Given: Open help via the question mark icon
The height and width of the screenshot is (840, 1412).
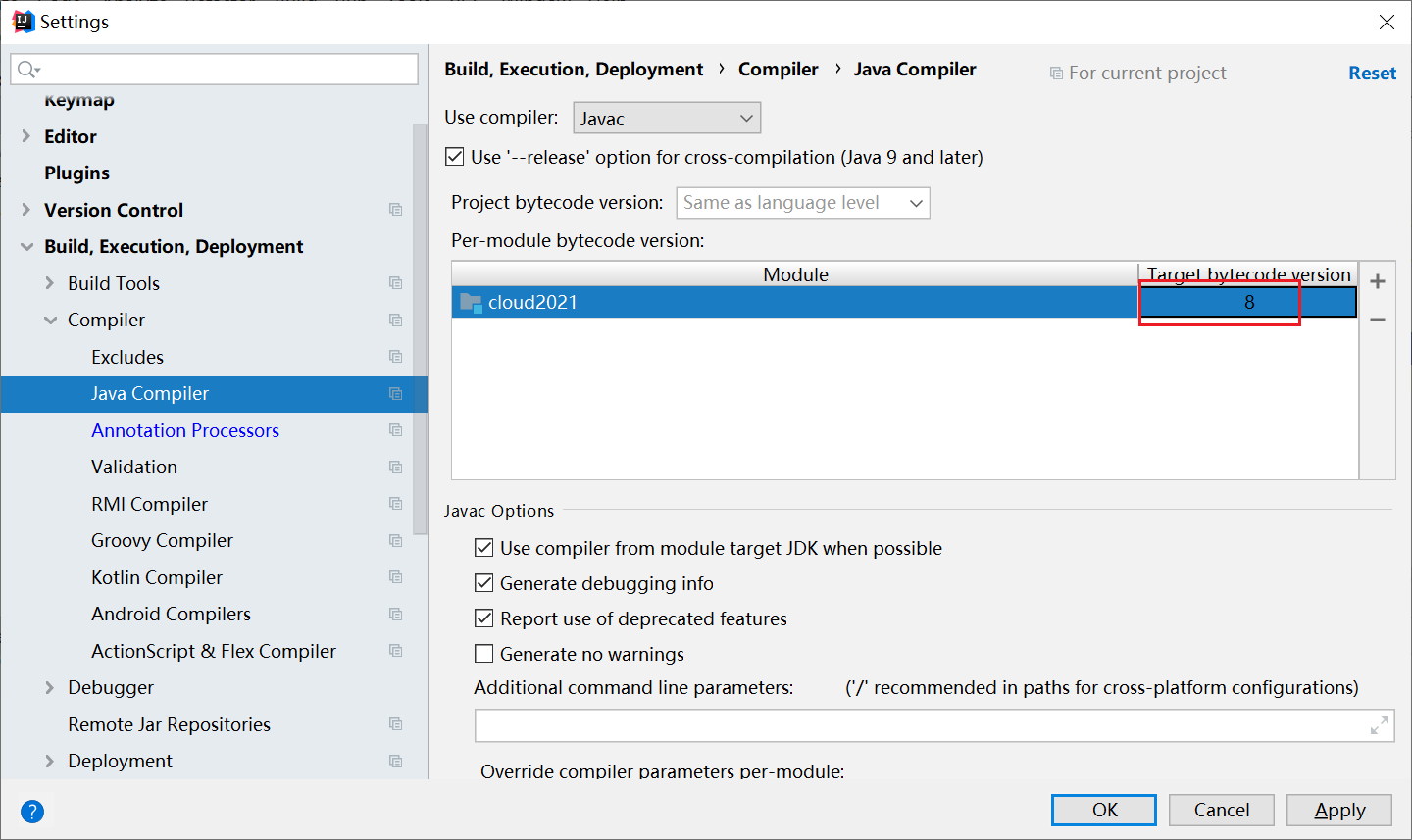Looking at the screenshot, I should pos(31,812).
